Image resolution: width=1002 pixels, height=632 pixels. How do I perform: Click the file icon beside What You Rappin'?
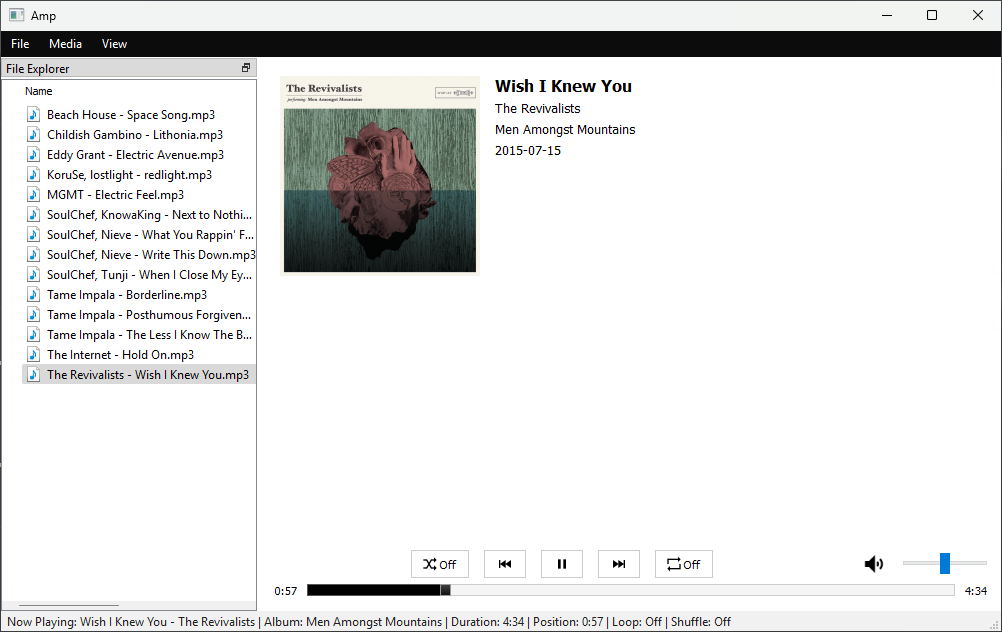tap(34, 235)
